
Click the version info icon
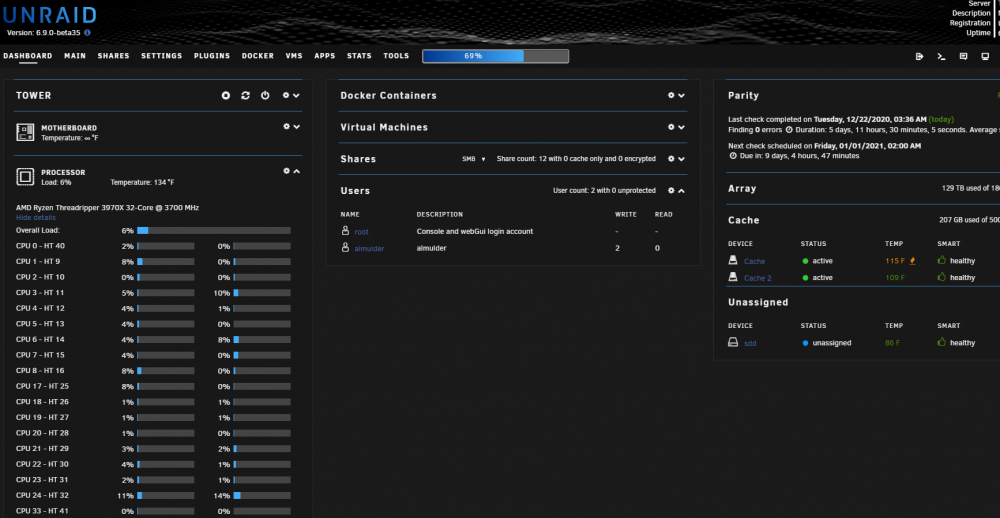coord(87,33)
